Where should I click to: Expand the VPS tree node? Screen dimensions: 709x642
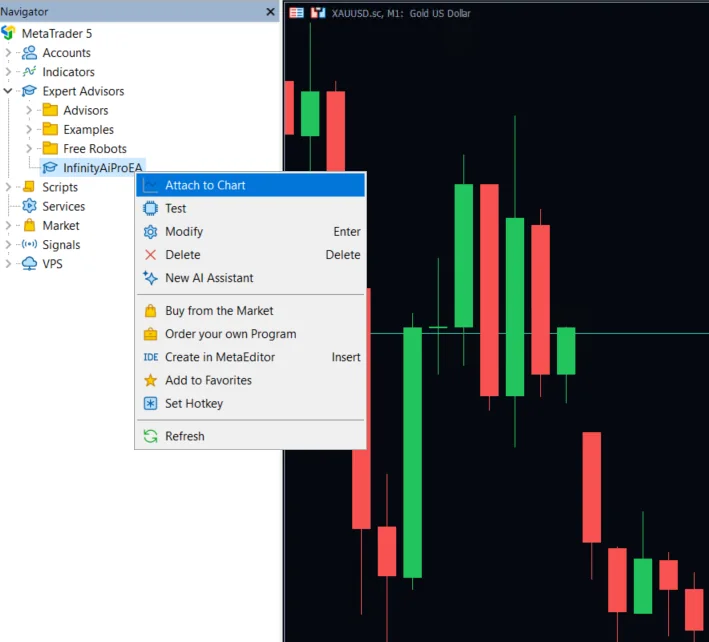(x=8, y=264)
